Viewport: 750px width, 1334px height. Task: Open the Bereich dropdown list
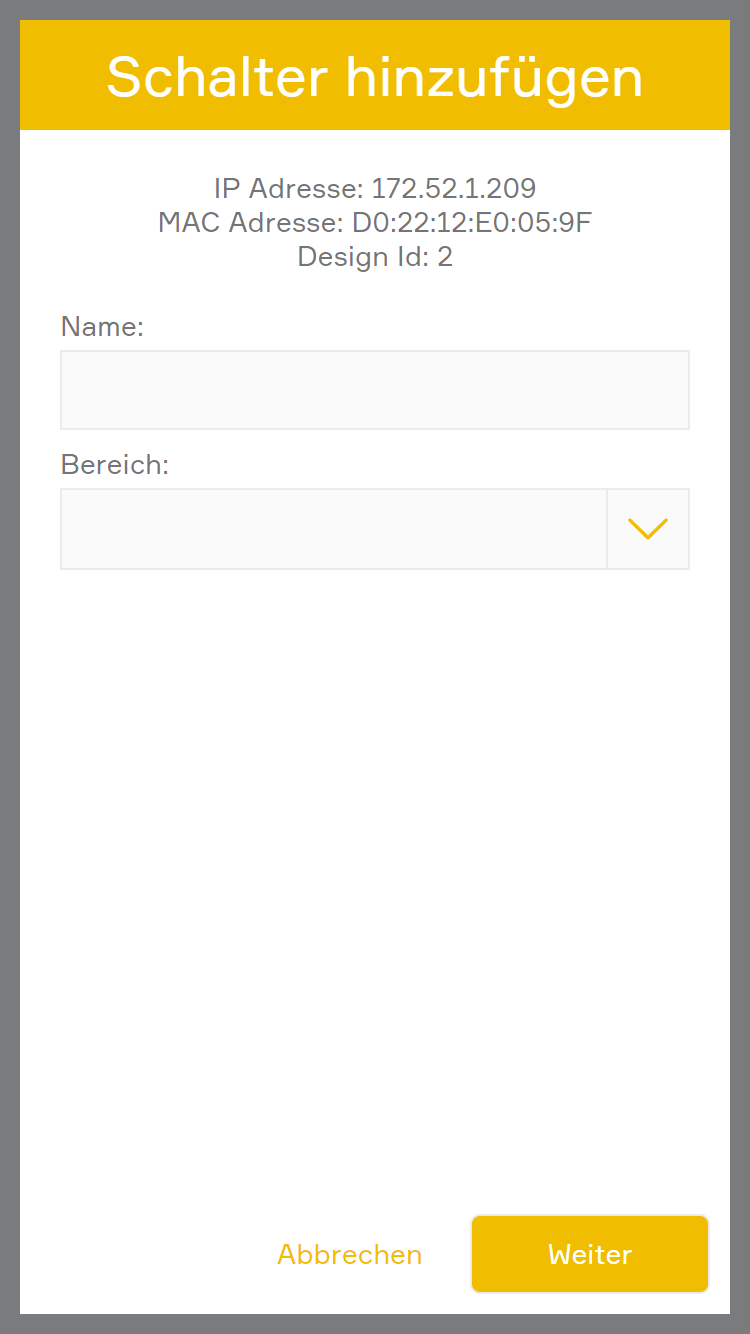(648, 529)
